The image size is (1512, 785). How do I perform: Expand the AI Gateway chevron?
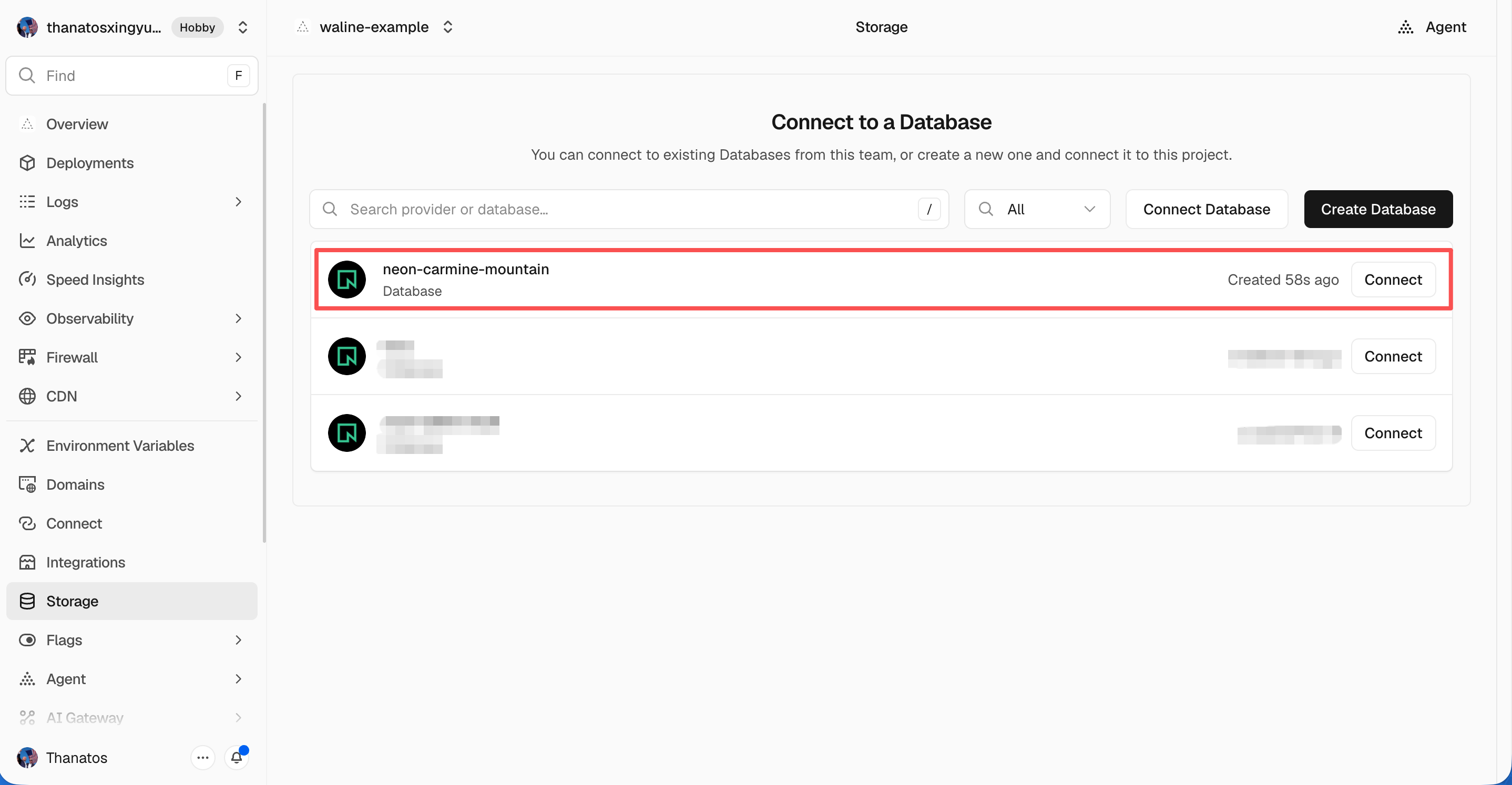pos(238,718)
